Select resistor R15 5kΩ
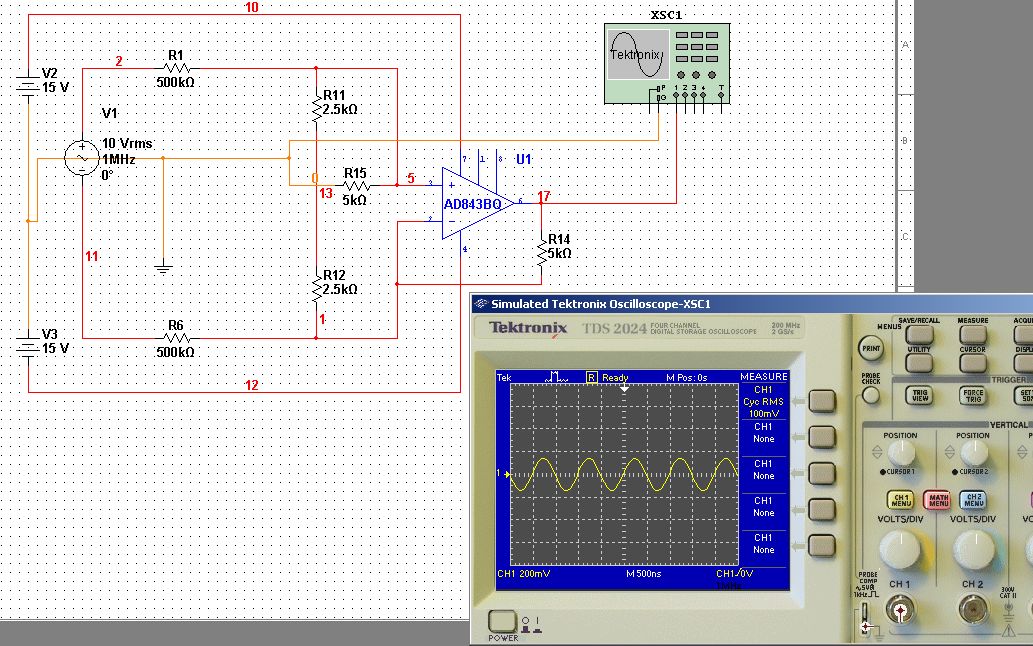The height and width of the screenshot is (646, 1033). pyautogui.click(x=356, y=186)
